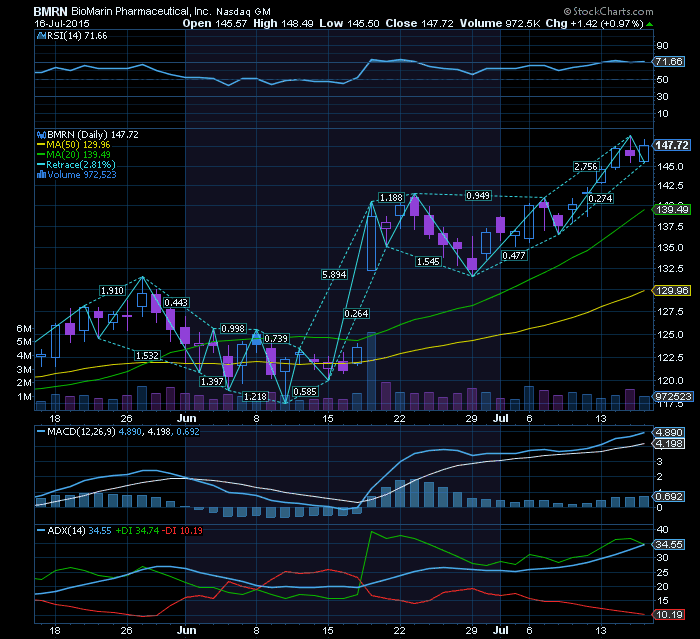
Task: Click the MACD line legend swatch
Action: tap(41, 432)
